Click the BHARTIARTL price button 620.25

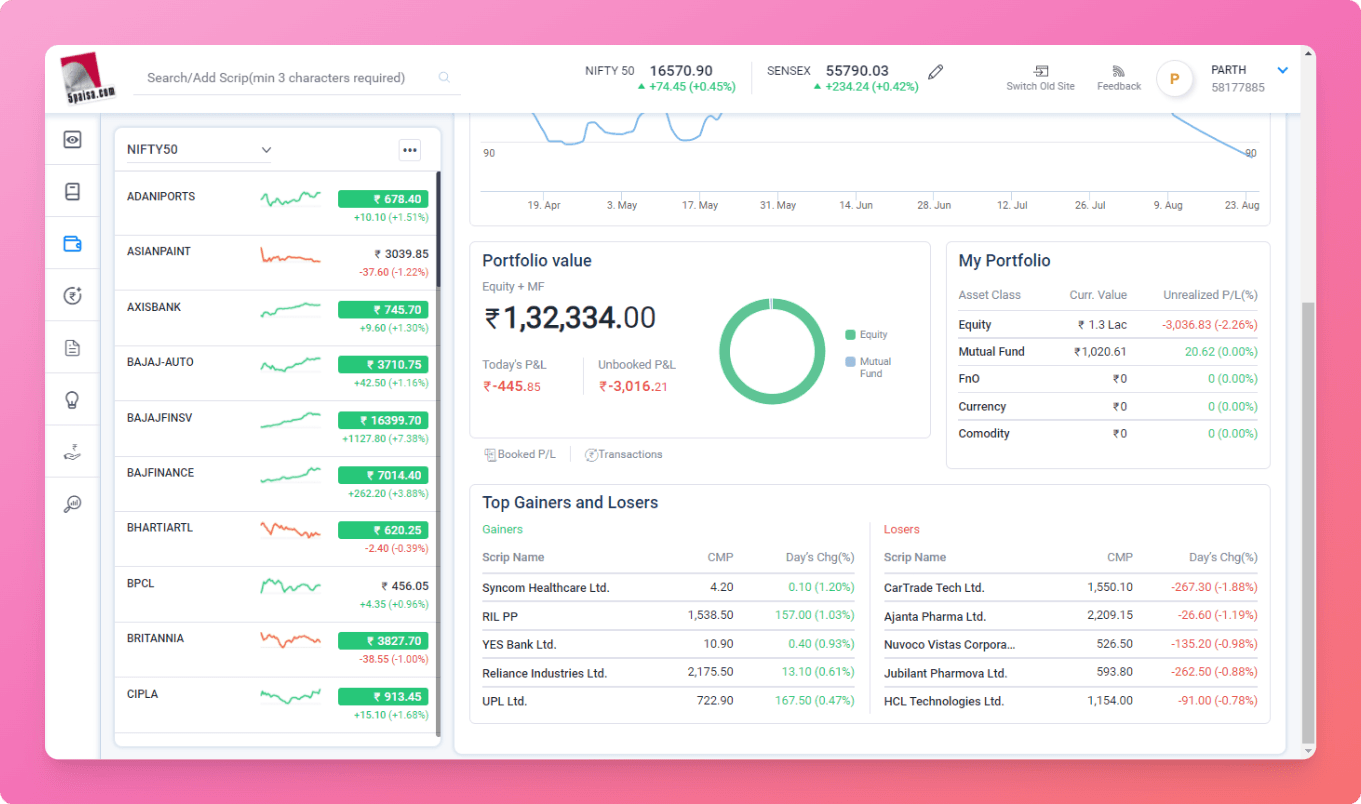[x=383, y=530]
